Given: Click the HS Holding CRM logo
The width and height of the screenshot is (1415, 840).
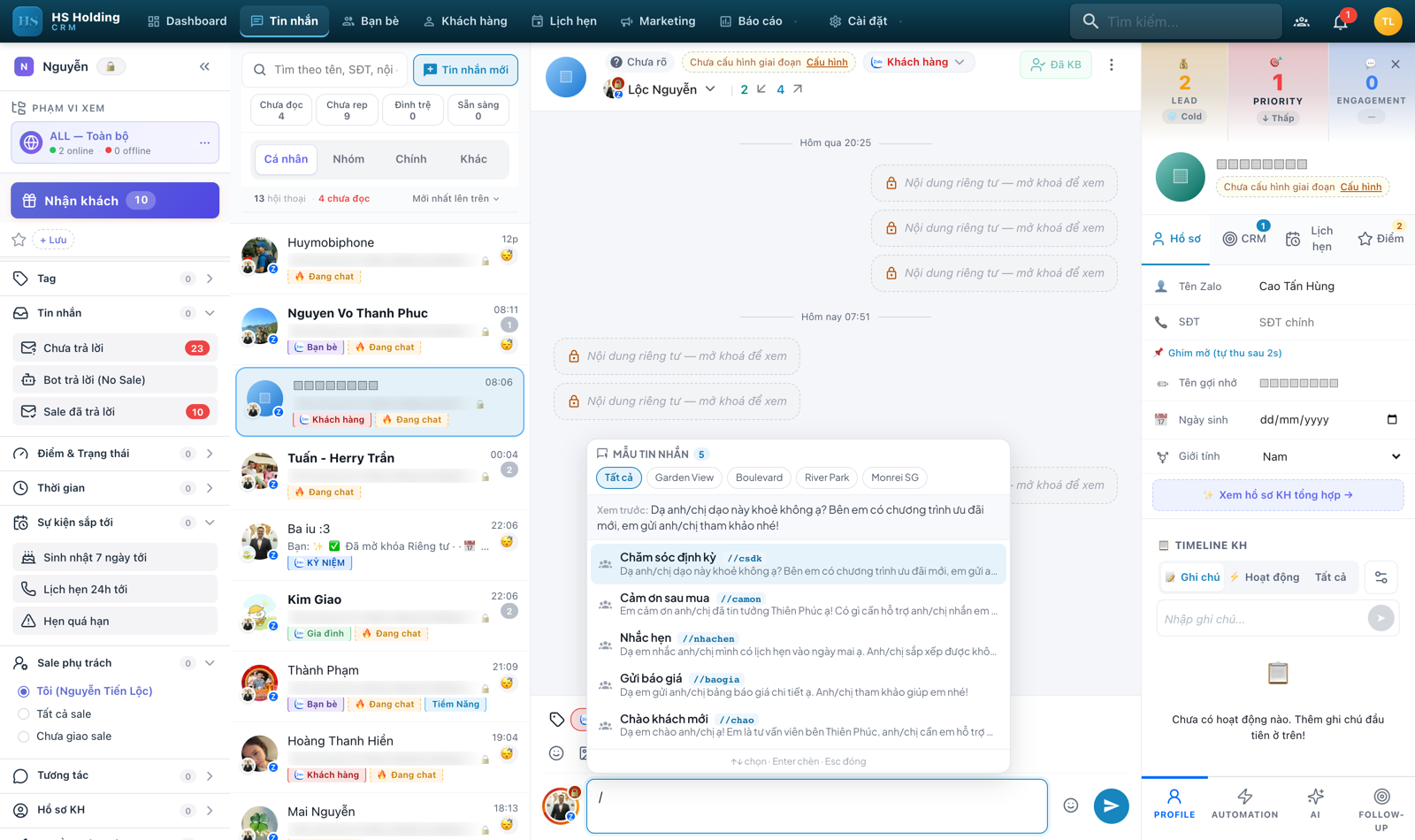Looking at the screenshot, I should (x=66, y=21).
